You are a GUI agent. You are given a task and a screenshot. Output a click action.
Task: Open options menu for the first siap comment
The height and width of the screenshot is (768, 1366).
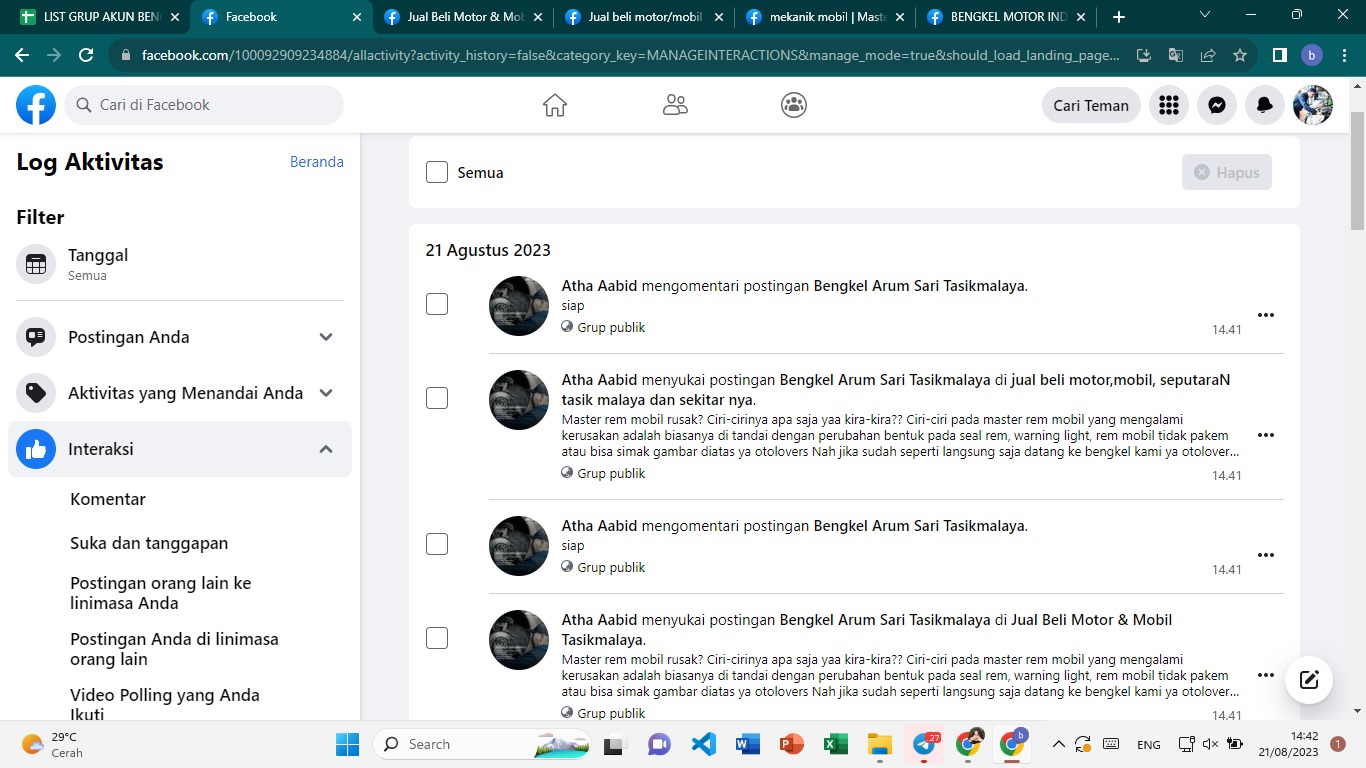tap(1266, 315)
